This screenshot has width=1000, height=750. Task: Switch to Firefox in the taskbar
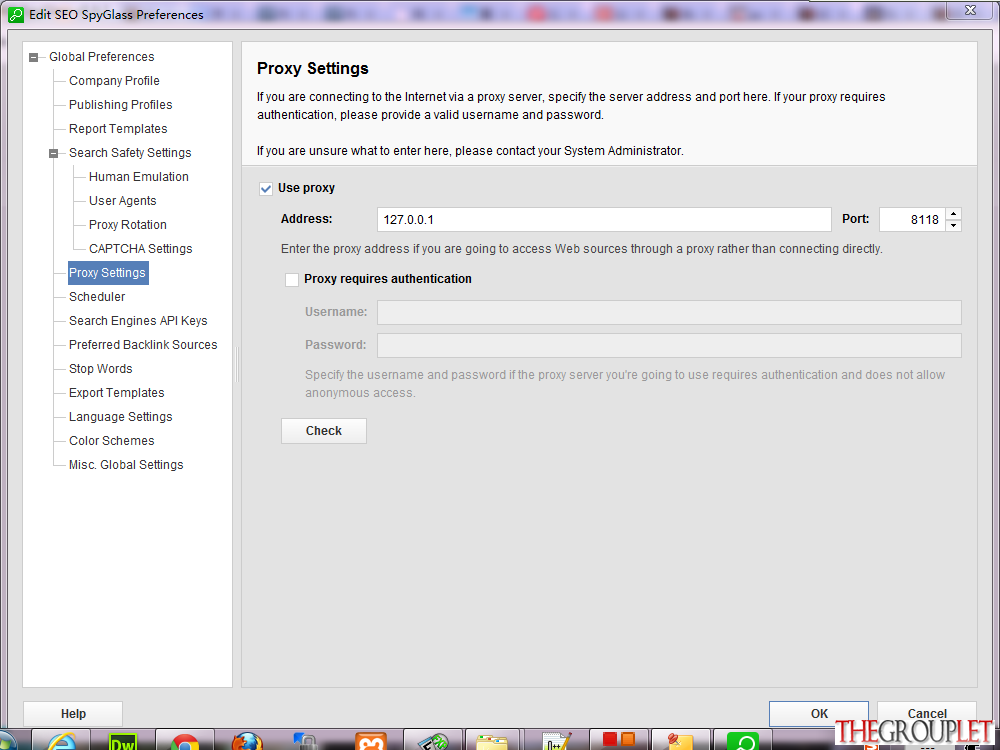point(247,742)
